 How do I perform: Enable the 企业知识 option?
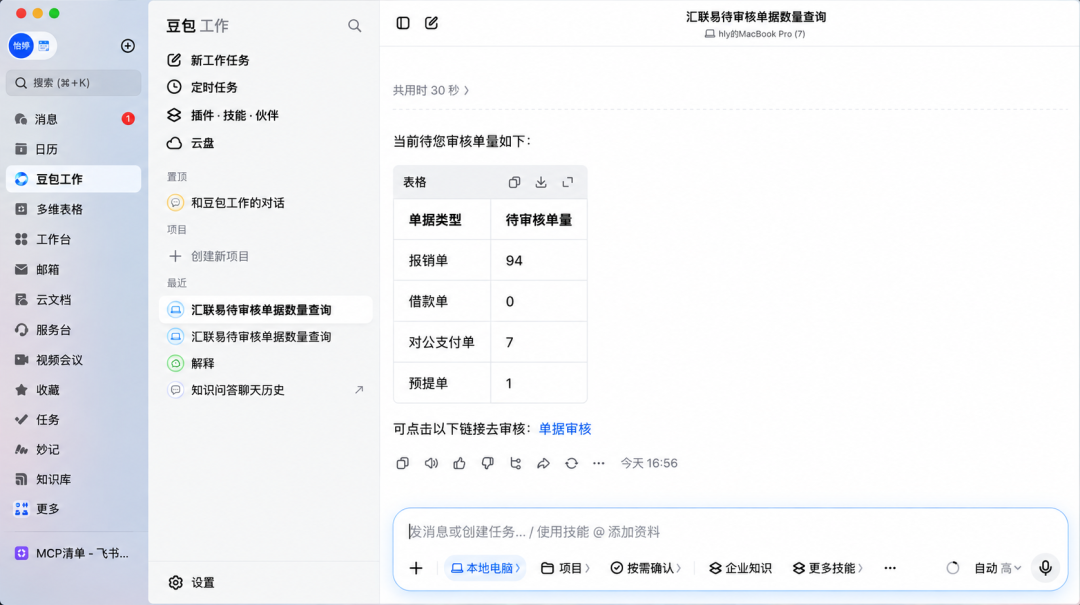coord(740,568)
